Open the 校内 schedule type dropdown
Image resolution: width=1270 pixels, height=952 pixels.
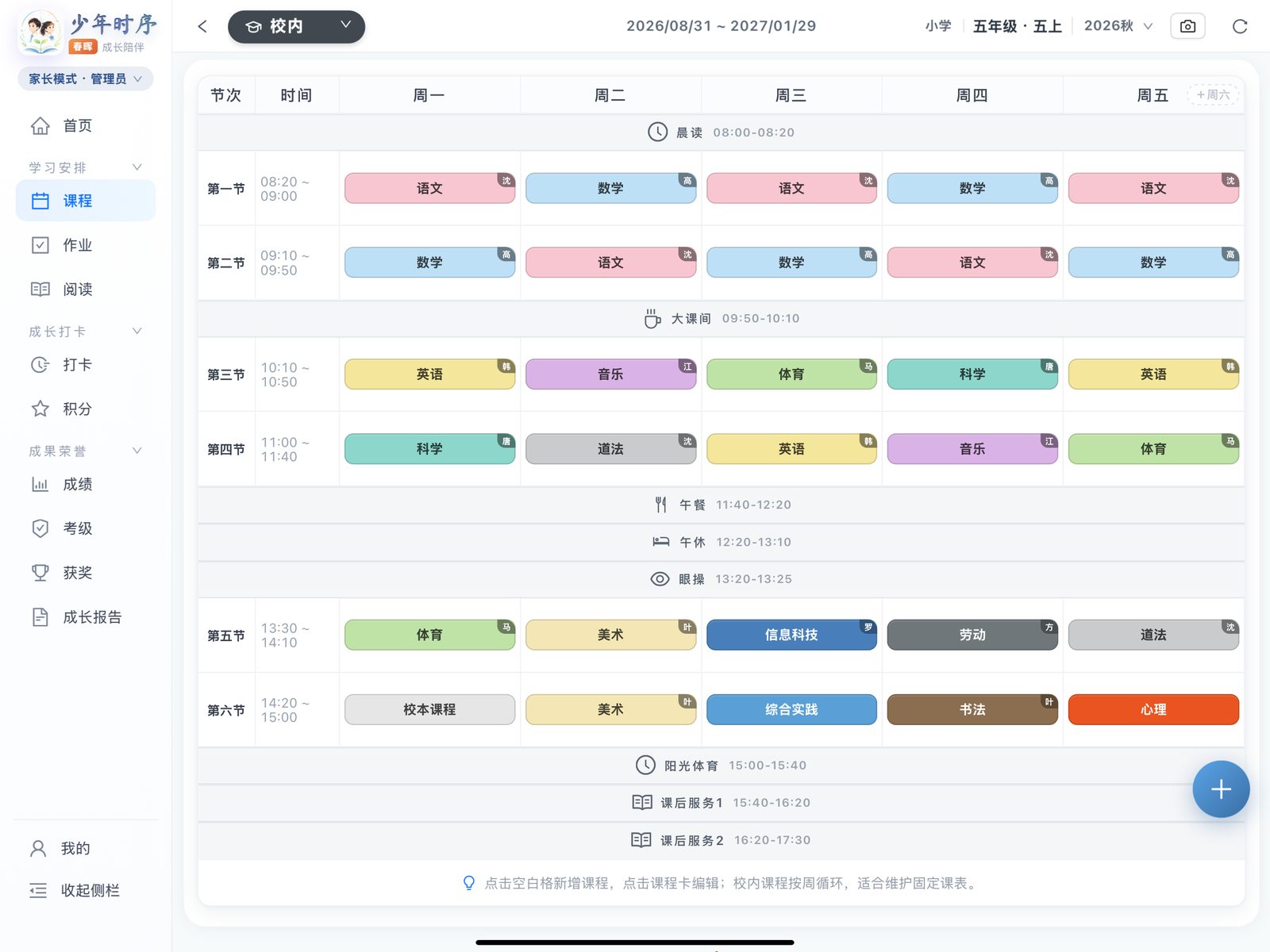click(x=296, y=26)
